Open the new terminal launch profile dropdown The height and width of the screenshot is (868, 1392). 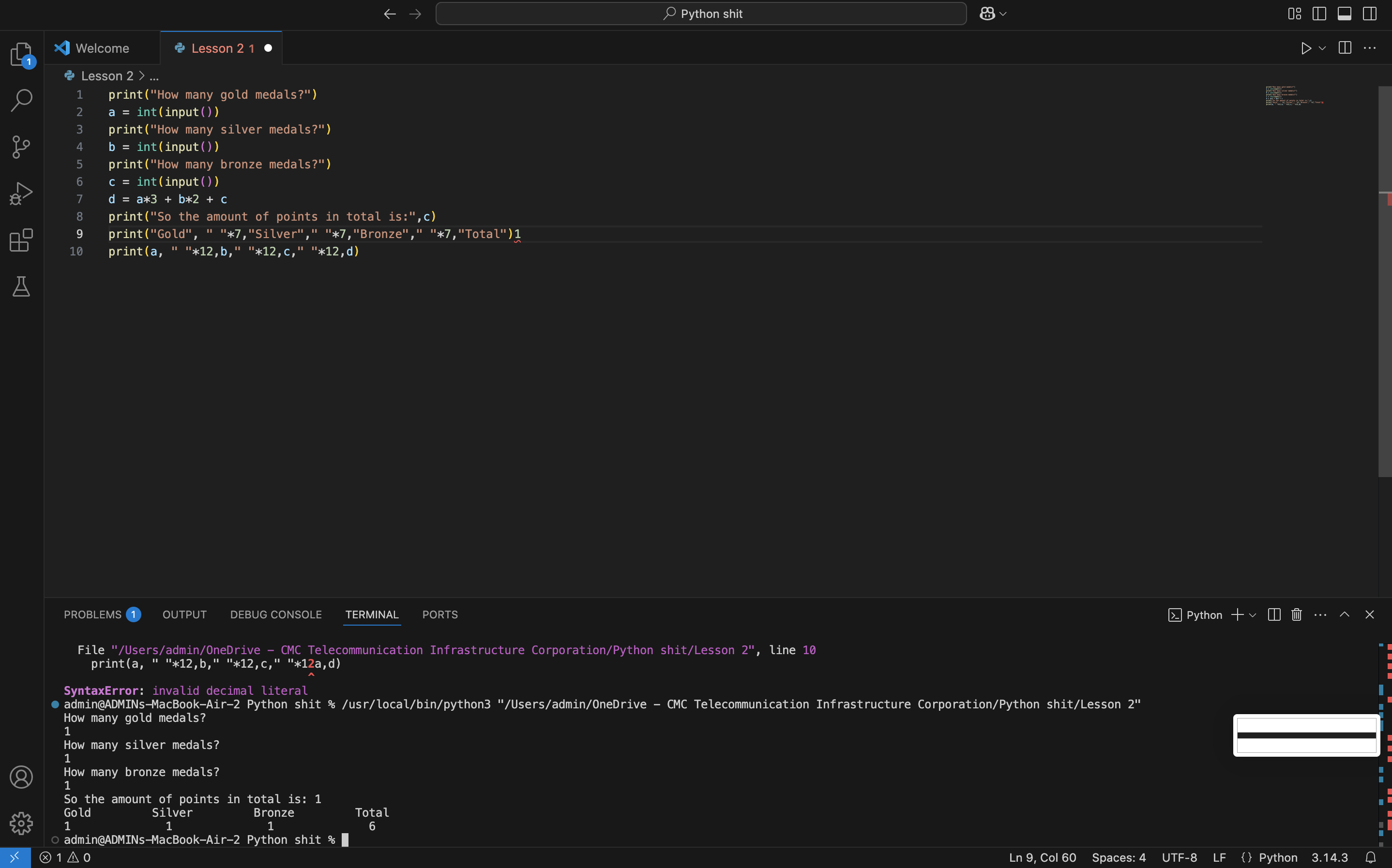1253,615
